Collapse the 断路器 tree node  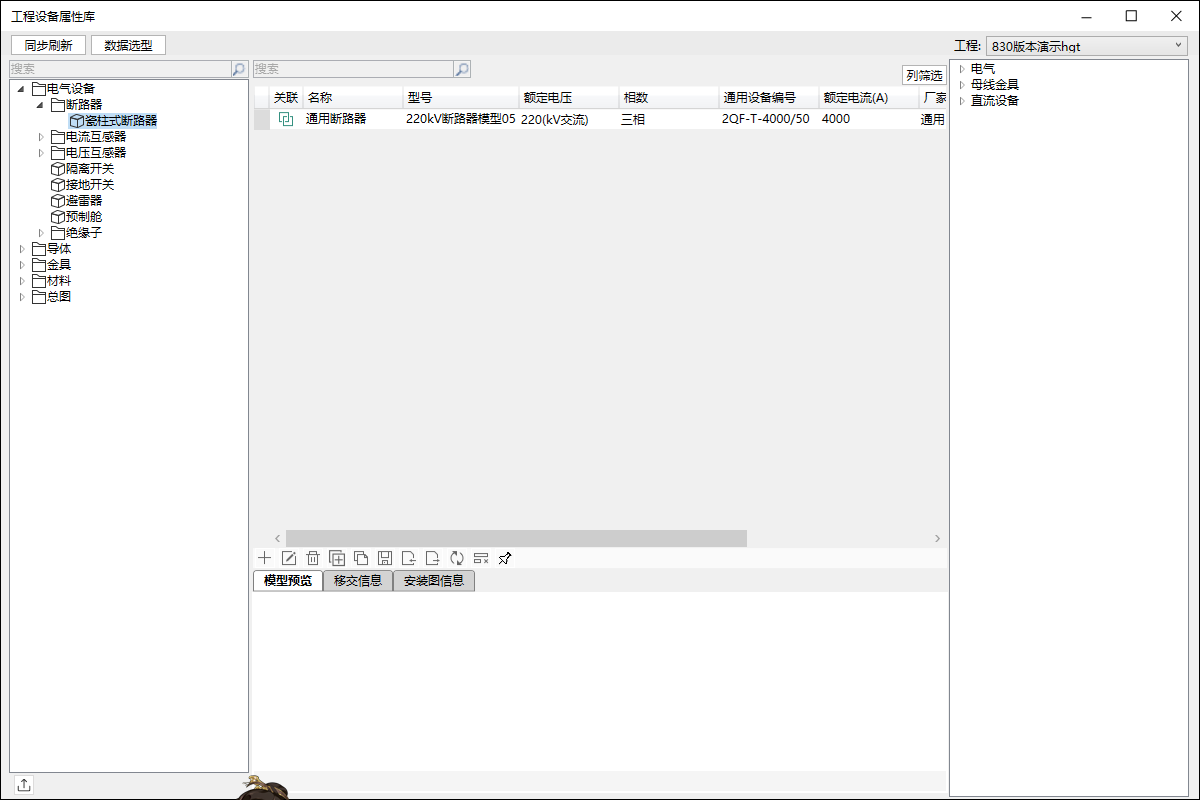(x=40, y=105)
